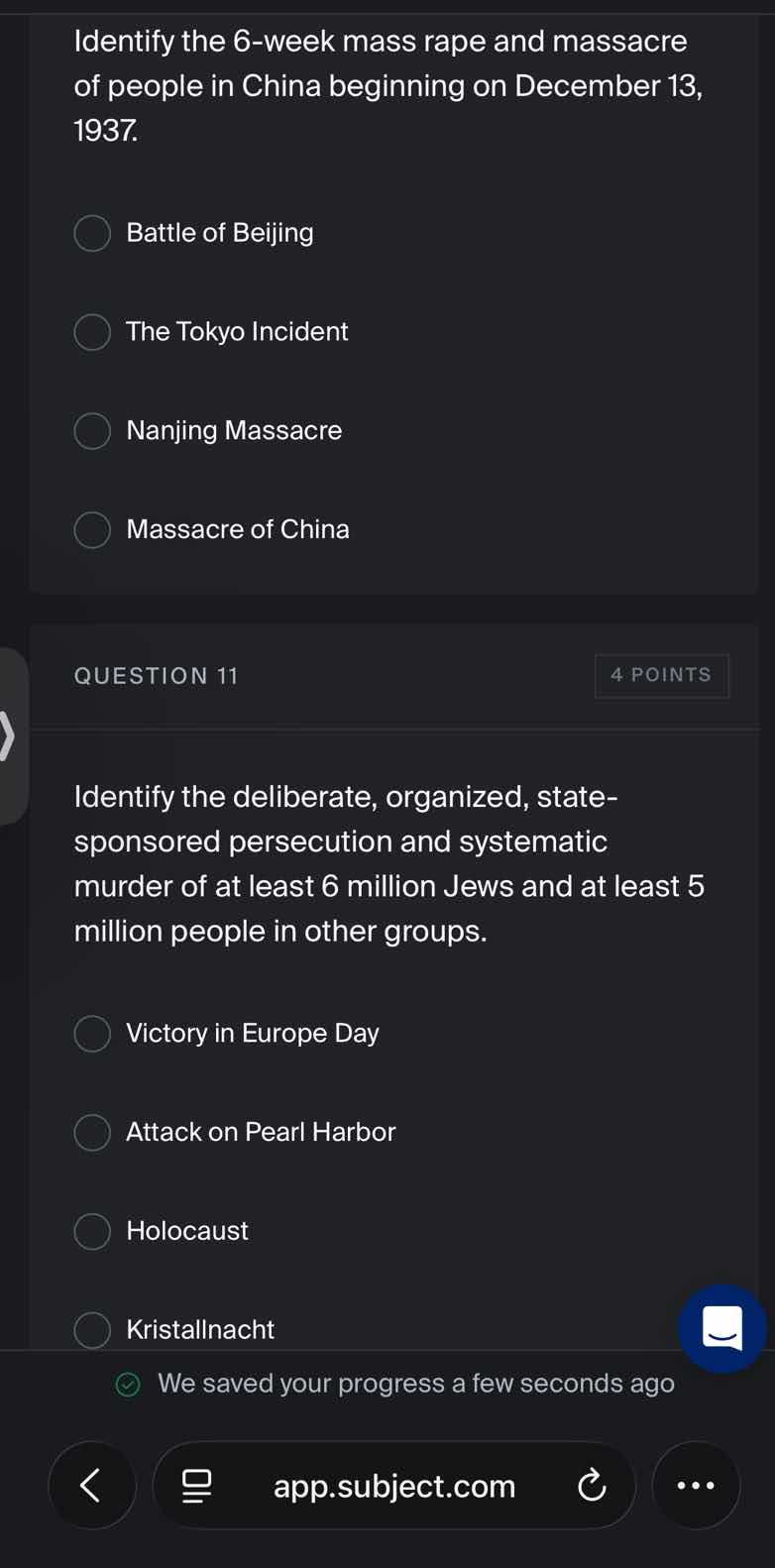The image size is (775, 1568).
Task: Choose the "Massacre of China" answer
Action: click(x=91, y=529)
